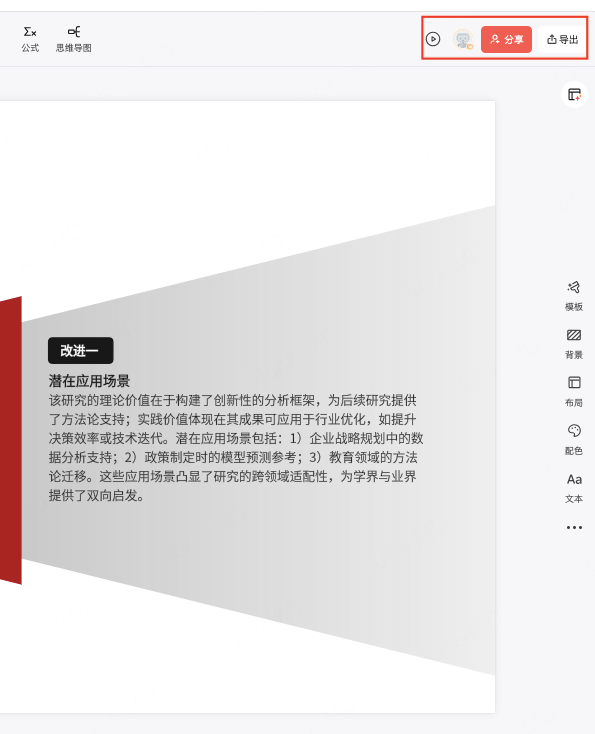Insert a formula with 公式 tool
595x734 pixels.
click(x=30, y=39)
